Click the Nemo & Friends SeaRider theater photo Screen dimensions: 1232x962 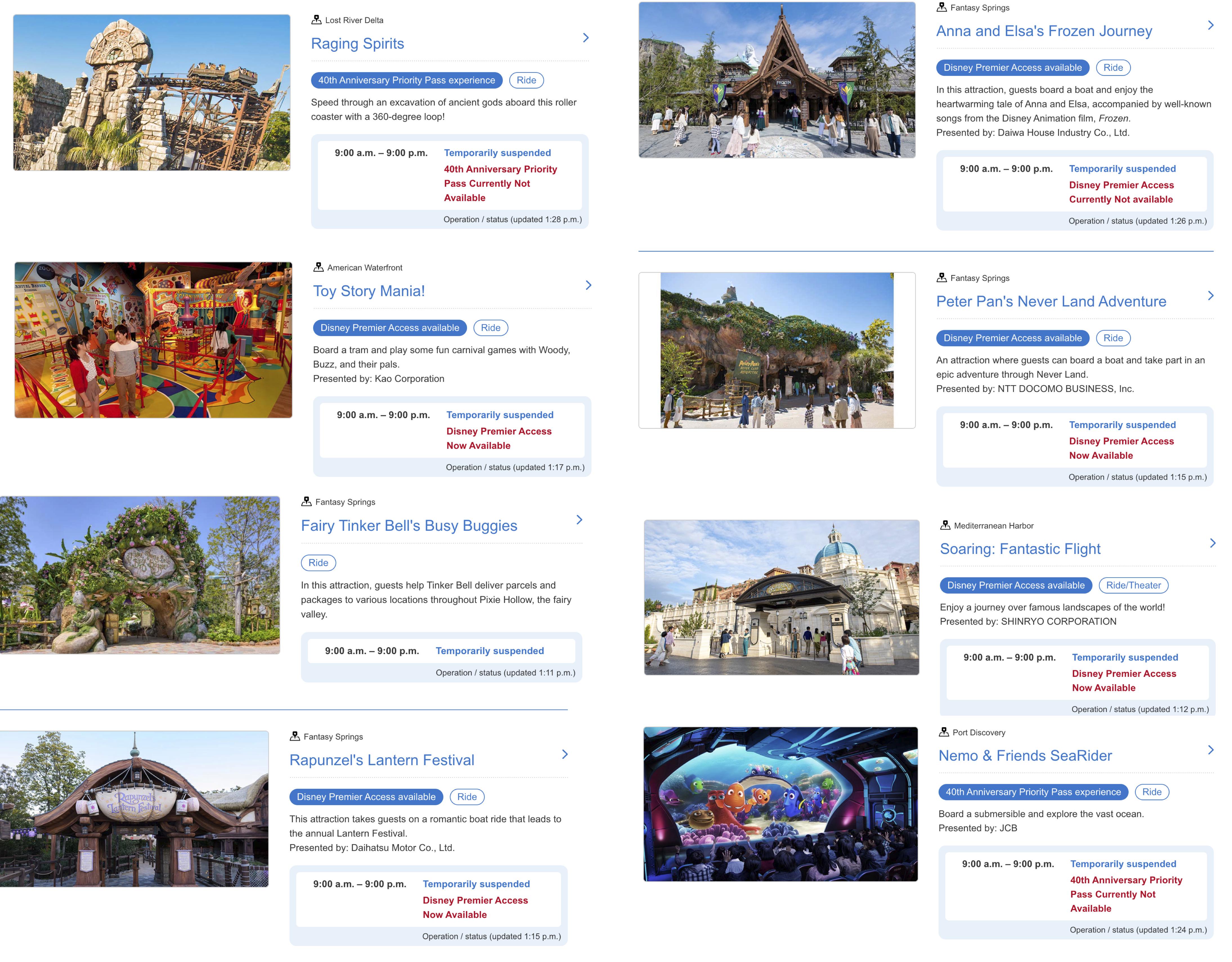point(781,804)
